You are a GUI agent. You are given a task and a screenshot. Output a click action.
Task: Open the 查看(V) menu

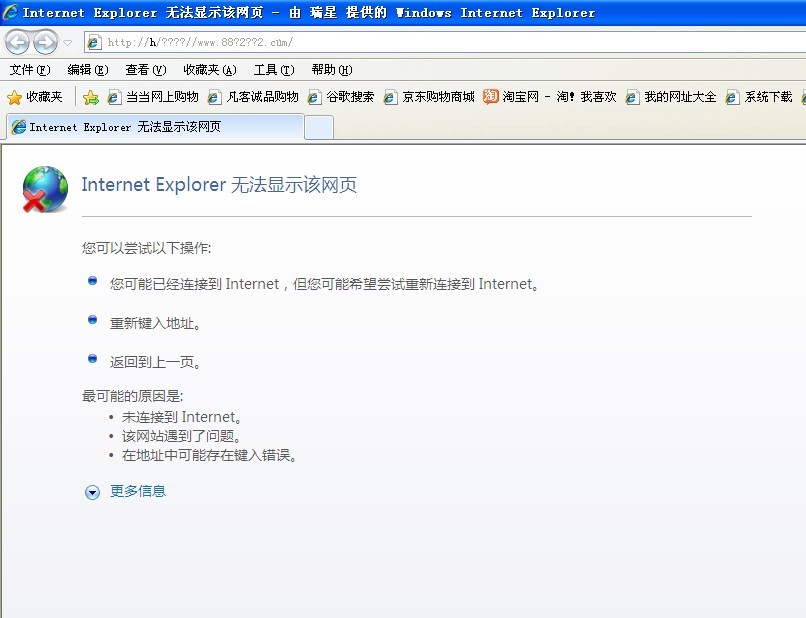click(x=146, y=70)
